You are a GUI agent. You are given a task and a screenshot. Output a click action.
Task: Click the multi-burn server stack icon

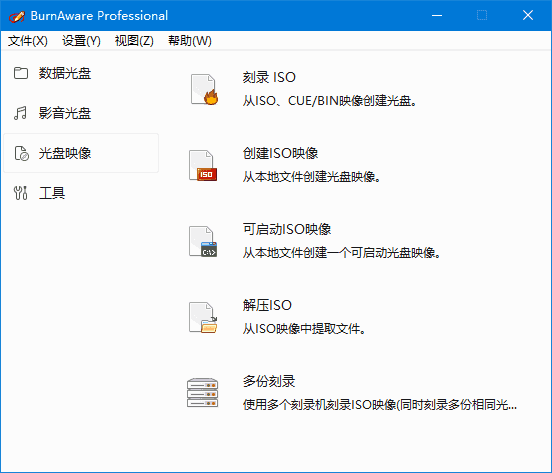click(x=202, y=393)
